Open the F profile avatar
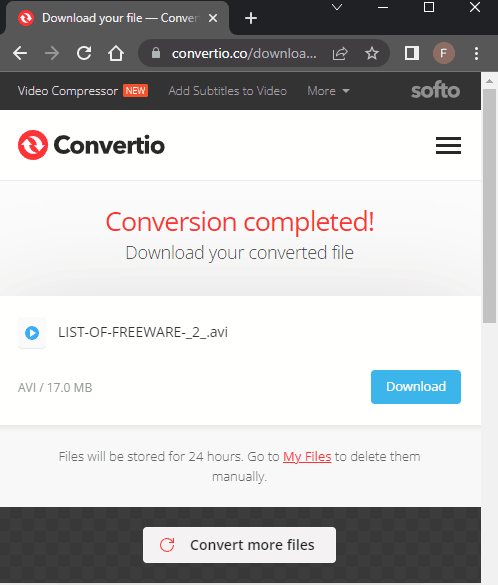This screenshot has width=498, height=585. click(x=444, y=53)
